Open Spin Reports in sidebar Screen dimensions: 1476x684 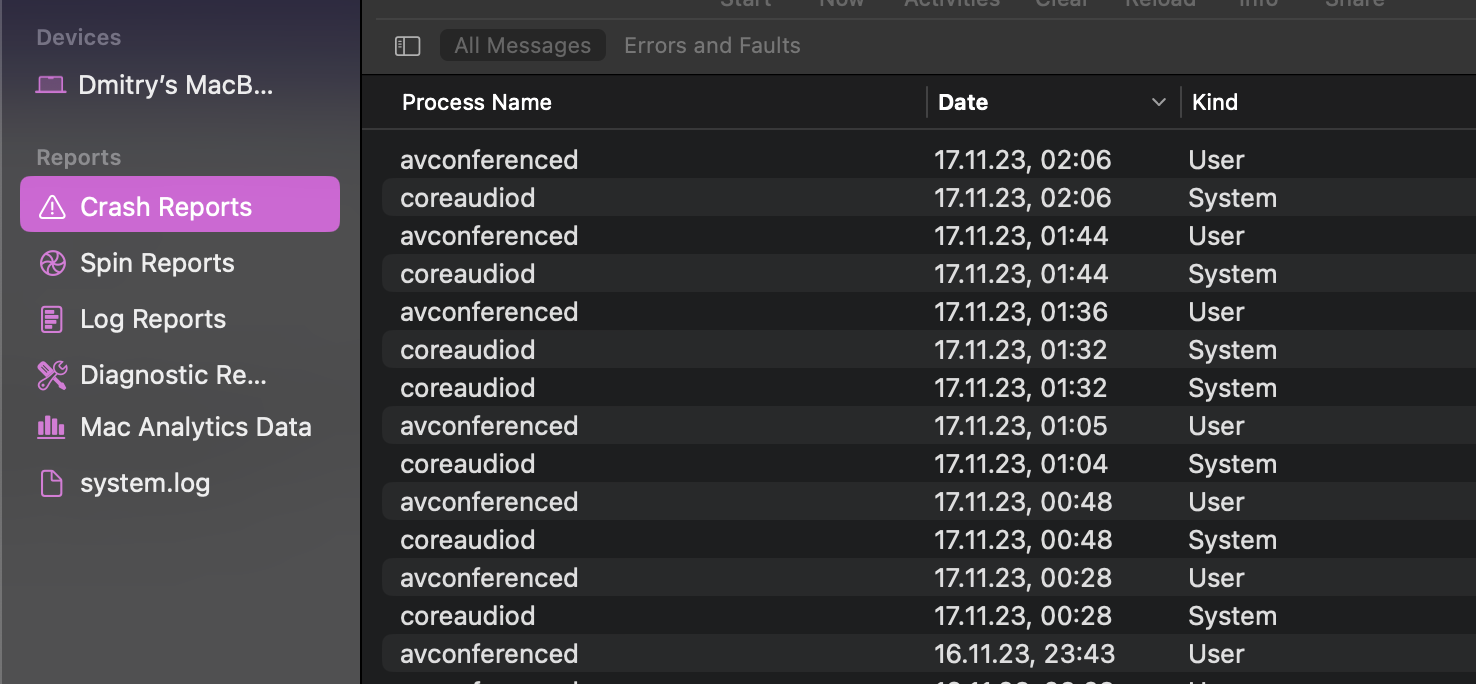(x=157, y=263)
